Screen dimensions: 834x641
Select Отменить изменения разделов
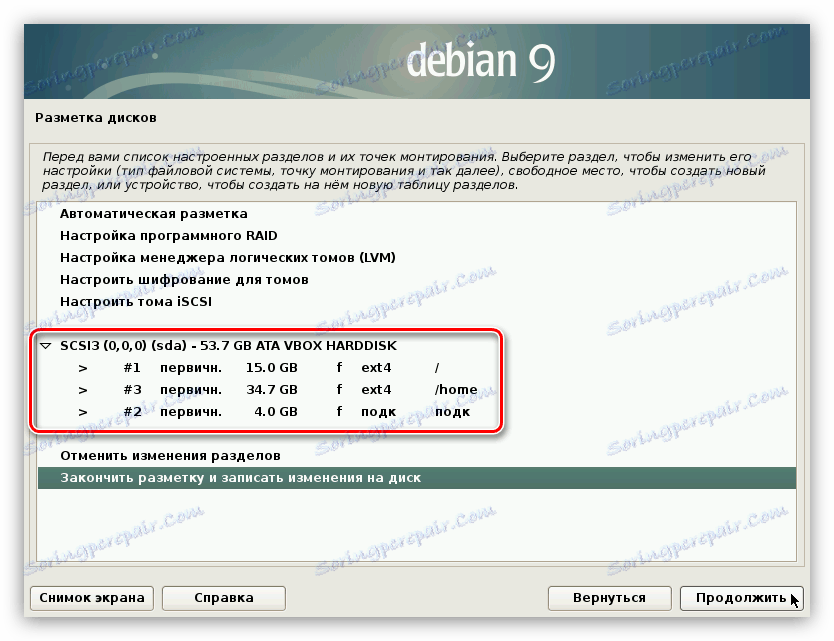point(170,456)
